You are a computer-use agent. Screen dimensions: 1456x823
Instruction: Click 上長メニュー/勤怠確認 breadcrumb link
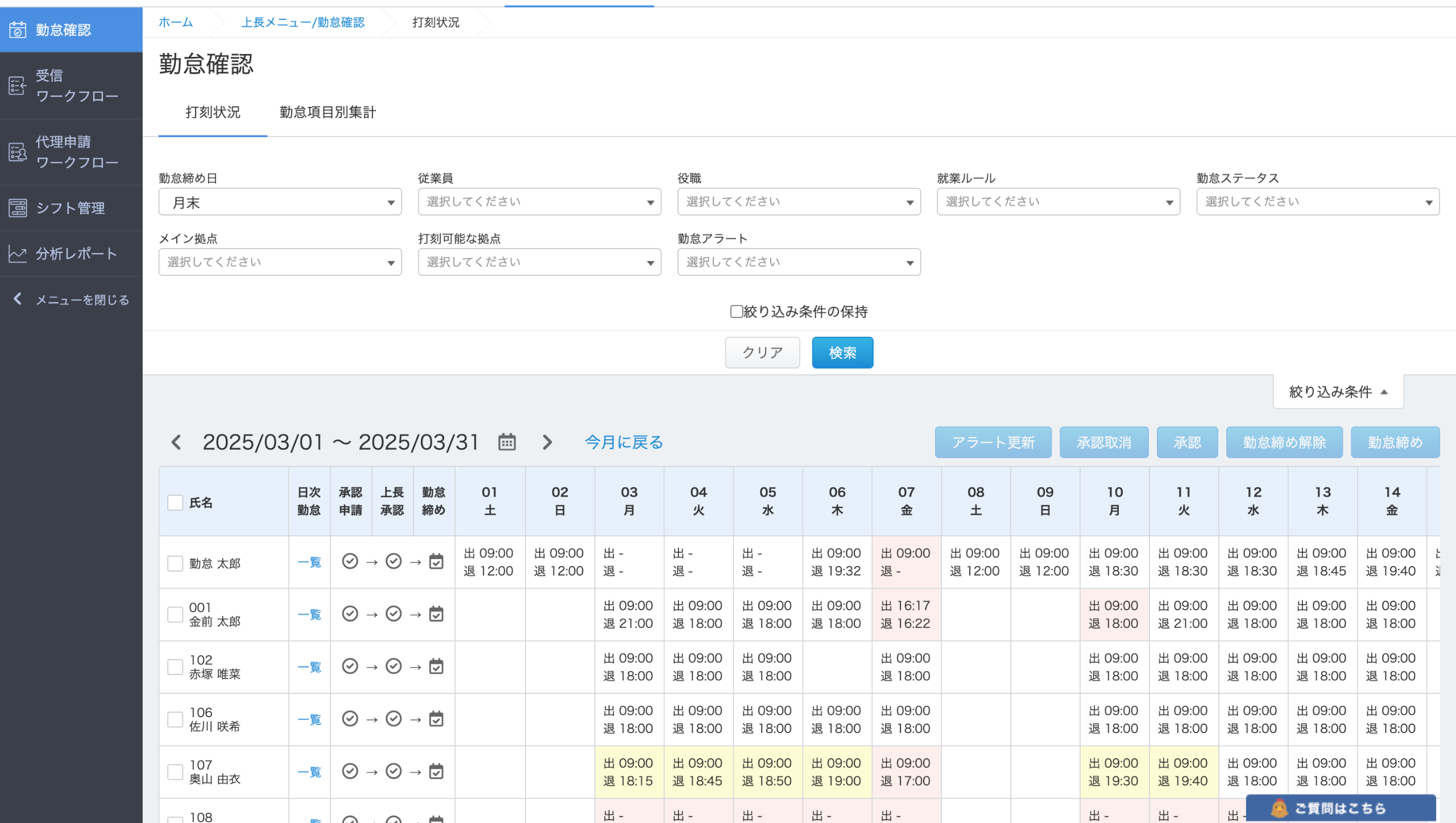303,22
